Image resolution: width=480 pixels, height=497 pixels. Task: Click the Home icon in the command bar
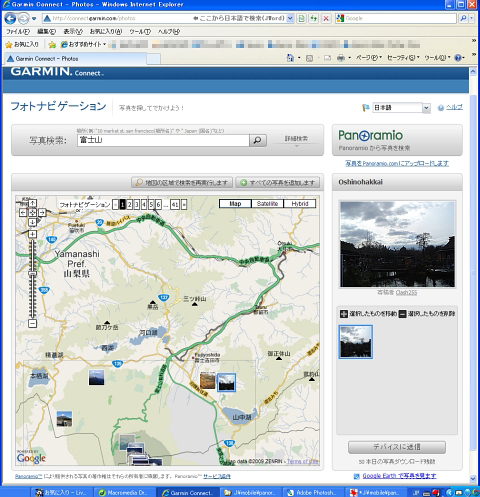tap(290, 58)
